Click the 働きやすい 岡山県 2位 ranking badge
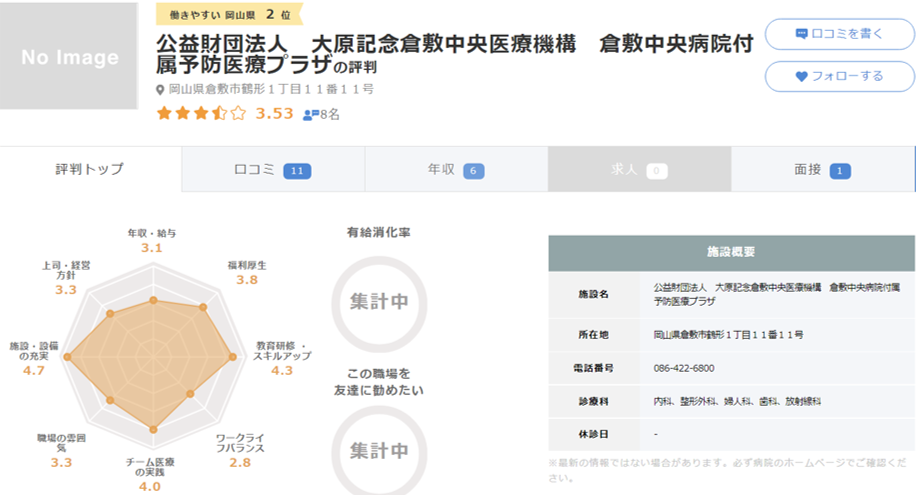Viewport: 916px width, 495px height. click(x=230, y=15)
